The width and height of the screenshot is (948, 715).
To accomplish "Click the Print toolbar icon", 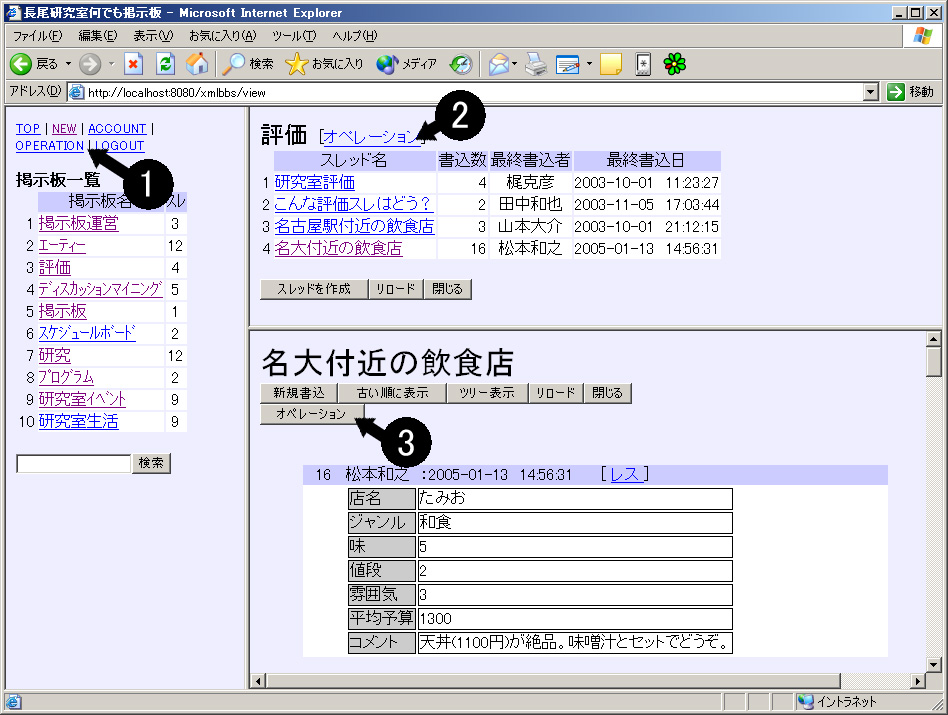I will tap(537, 64).
